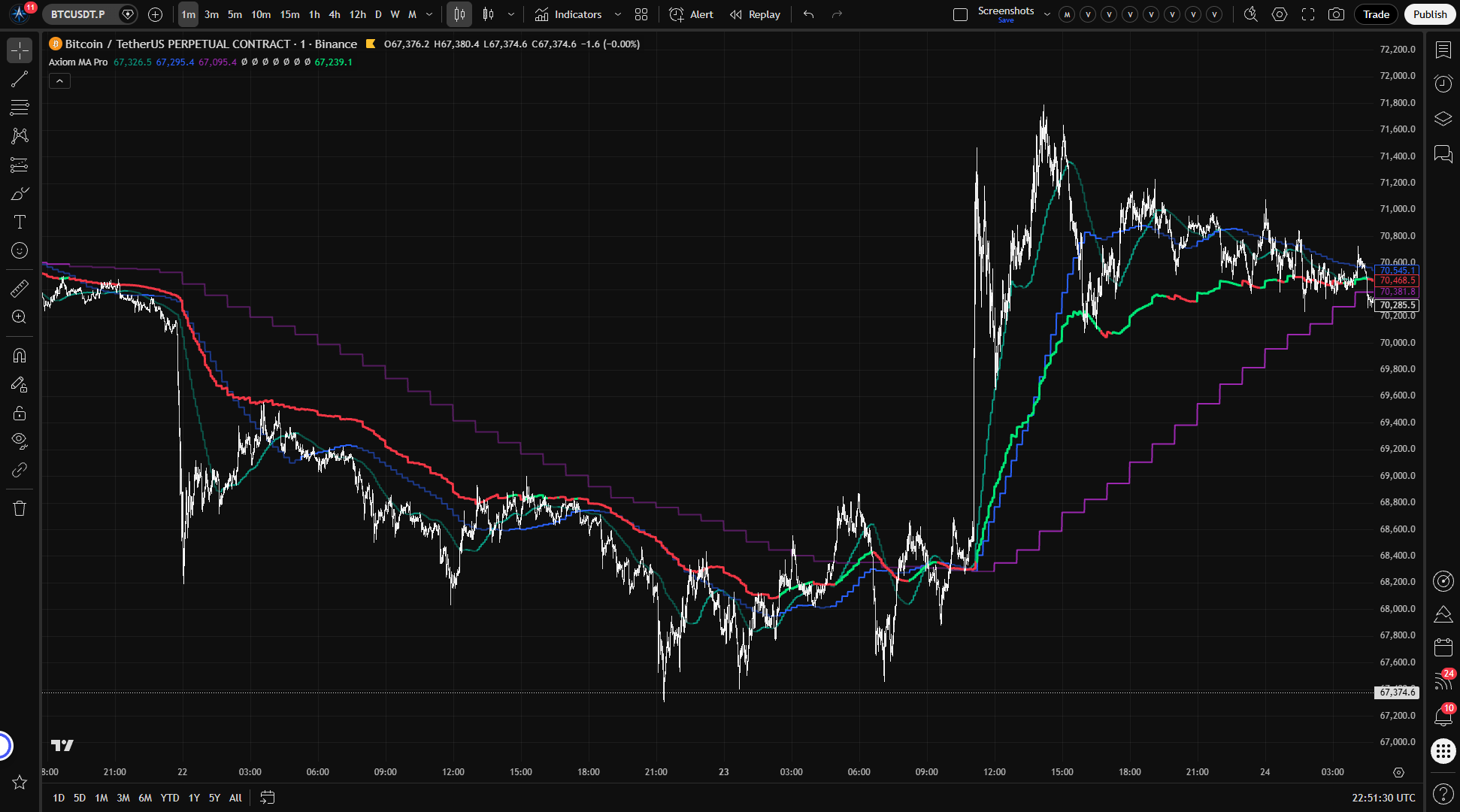Open the Screenshots layout dropdown arrow
Viewport: 1460px width, 812px height.
1047,14
